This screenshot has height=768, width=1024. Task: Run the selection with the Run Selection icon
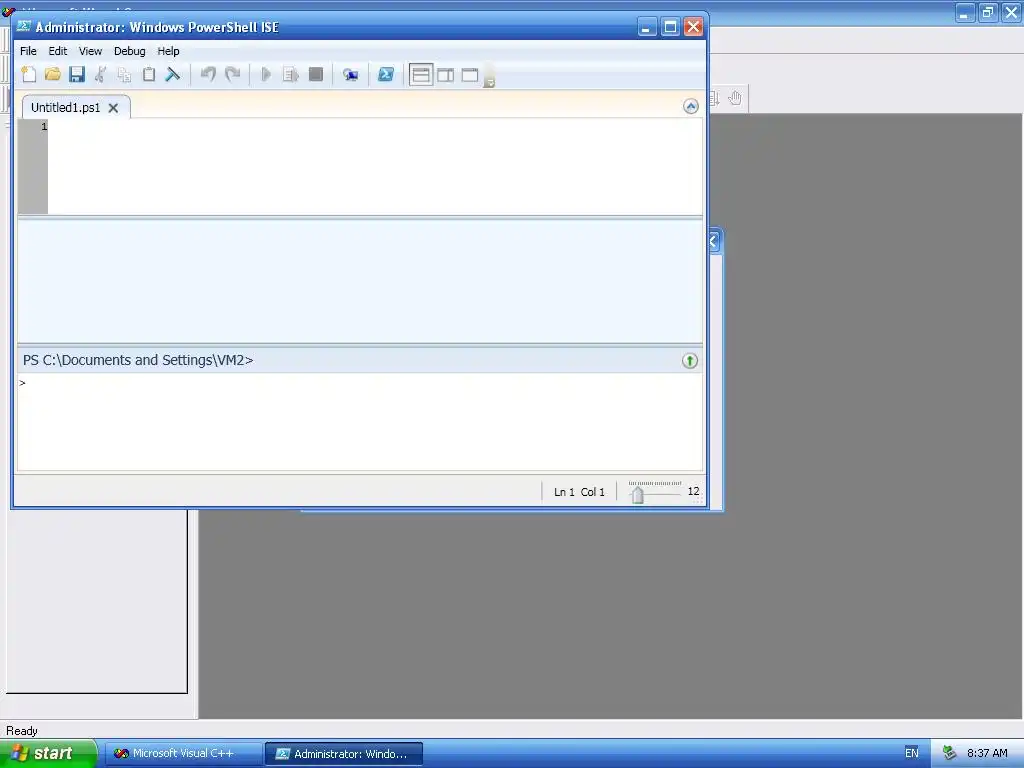(x=291, y=74)
